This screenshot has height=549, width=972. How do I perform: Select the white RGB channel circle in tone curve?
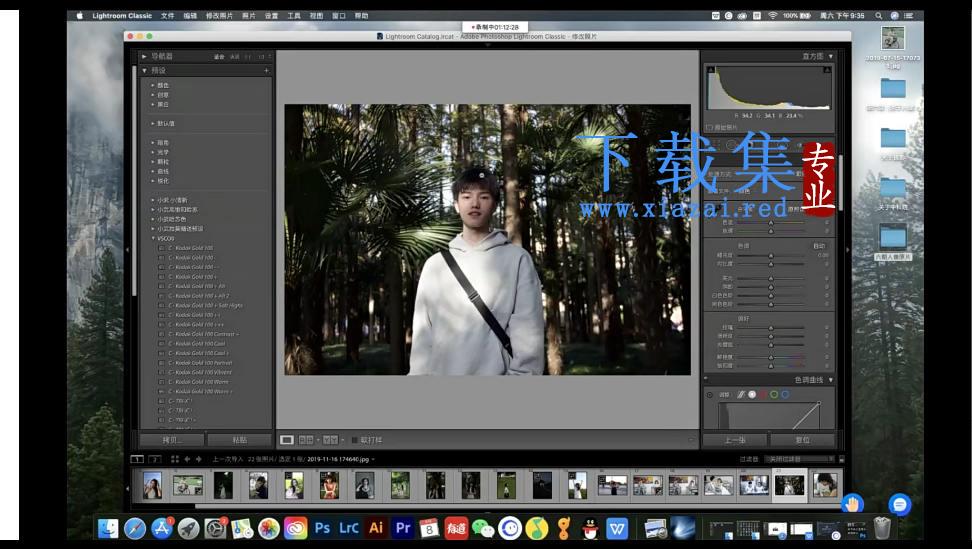752,395
